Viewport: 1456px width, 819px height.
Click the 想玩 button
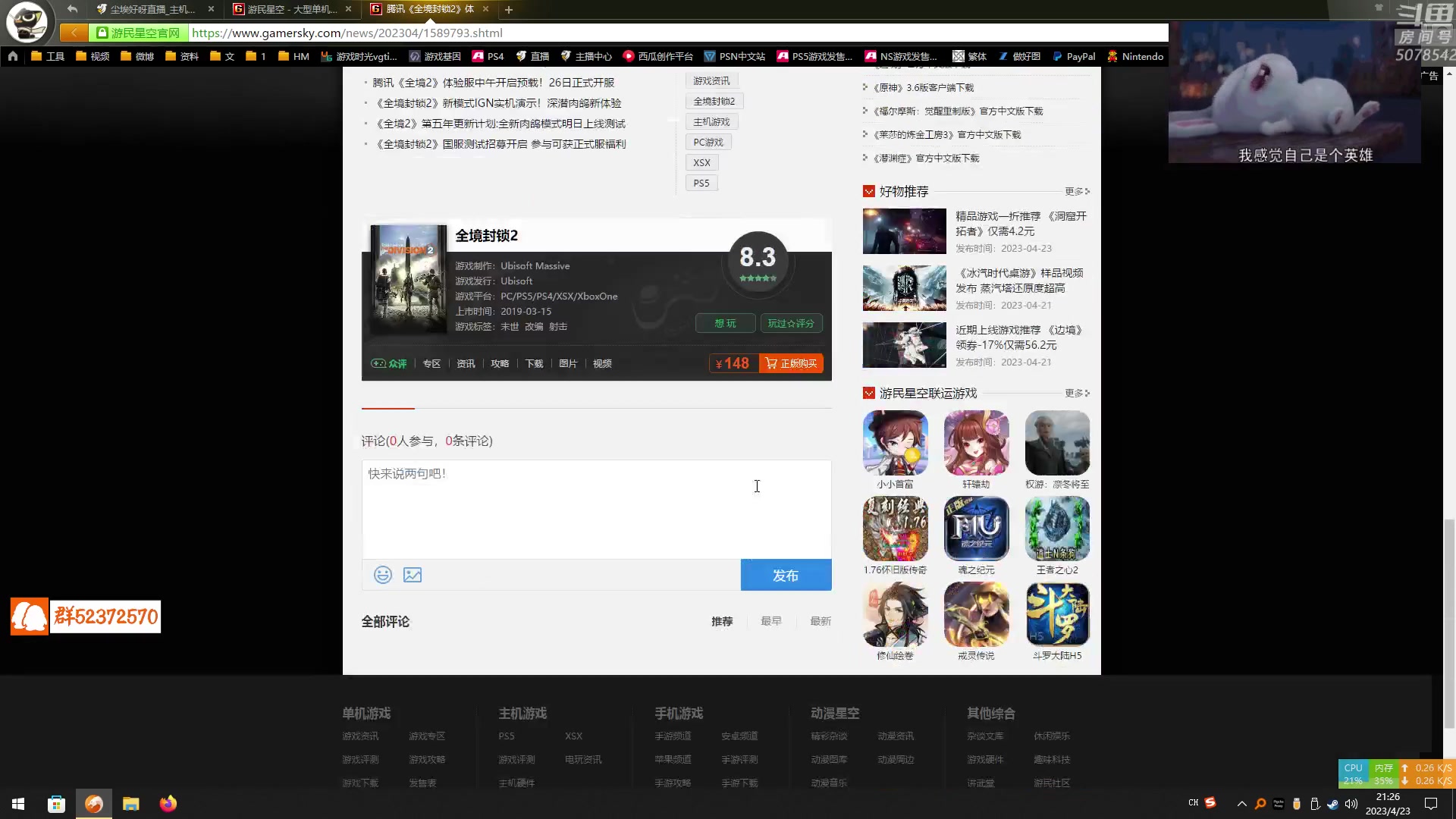(725, 323)
